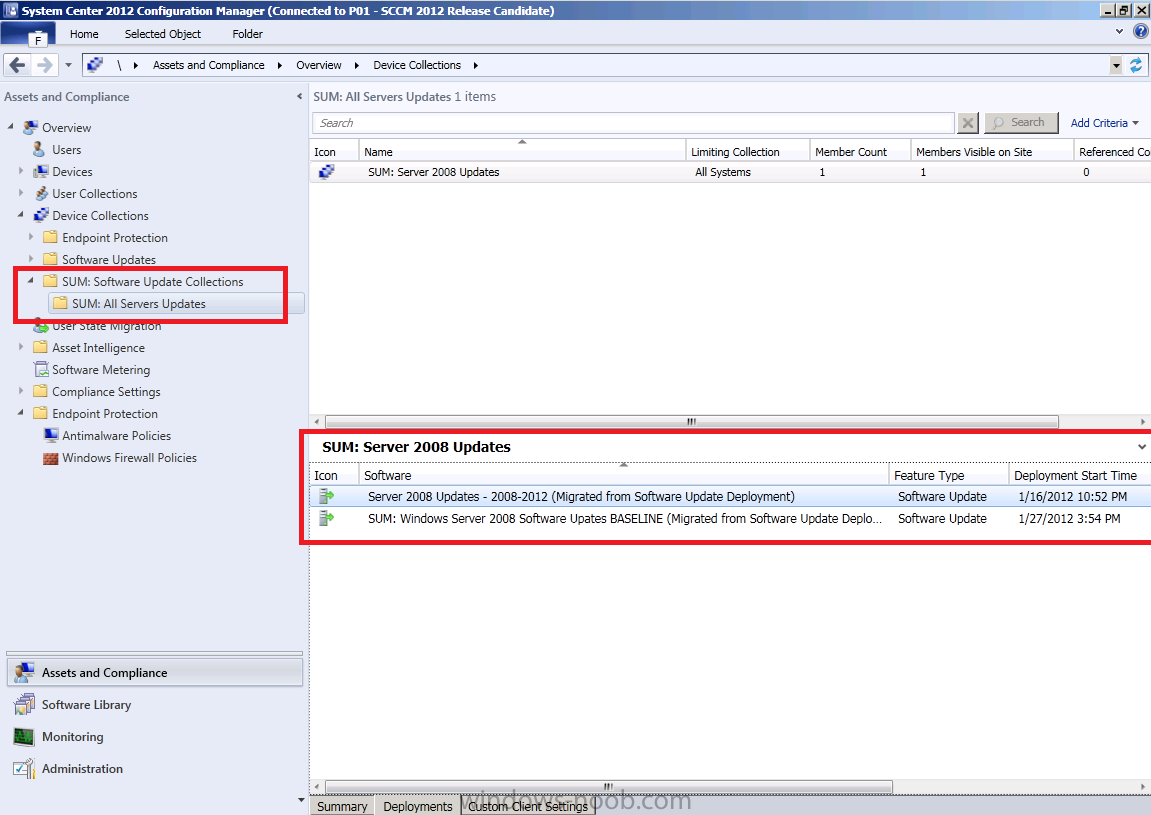Click the Endpoint Protection subfolder icon
This screenshot has width=1151, height=815.
[x=51, y=238]
